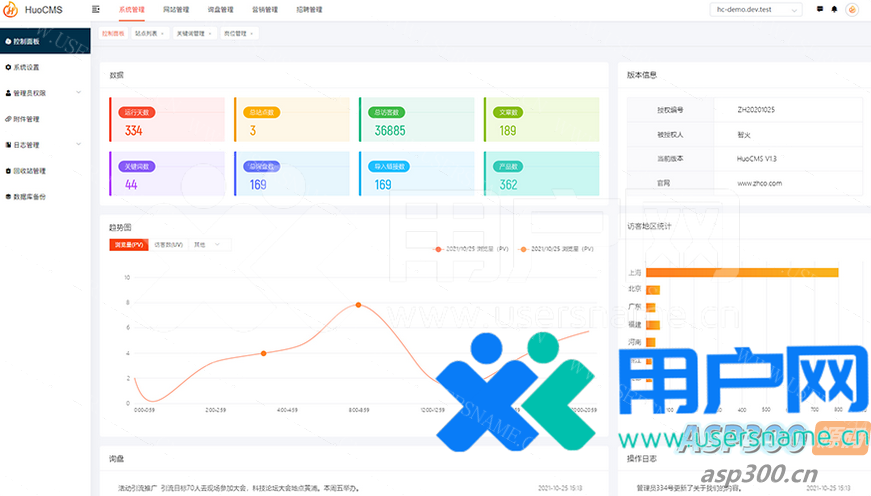Switch chart to 浏览量(PV)
This screenshot has width=871, height=496.
128,244
